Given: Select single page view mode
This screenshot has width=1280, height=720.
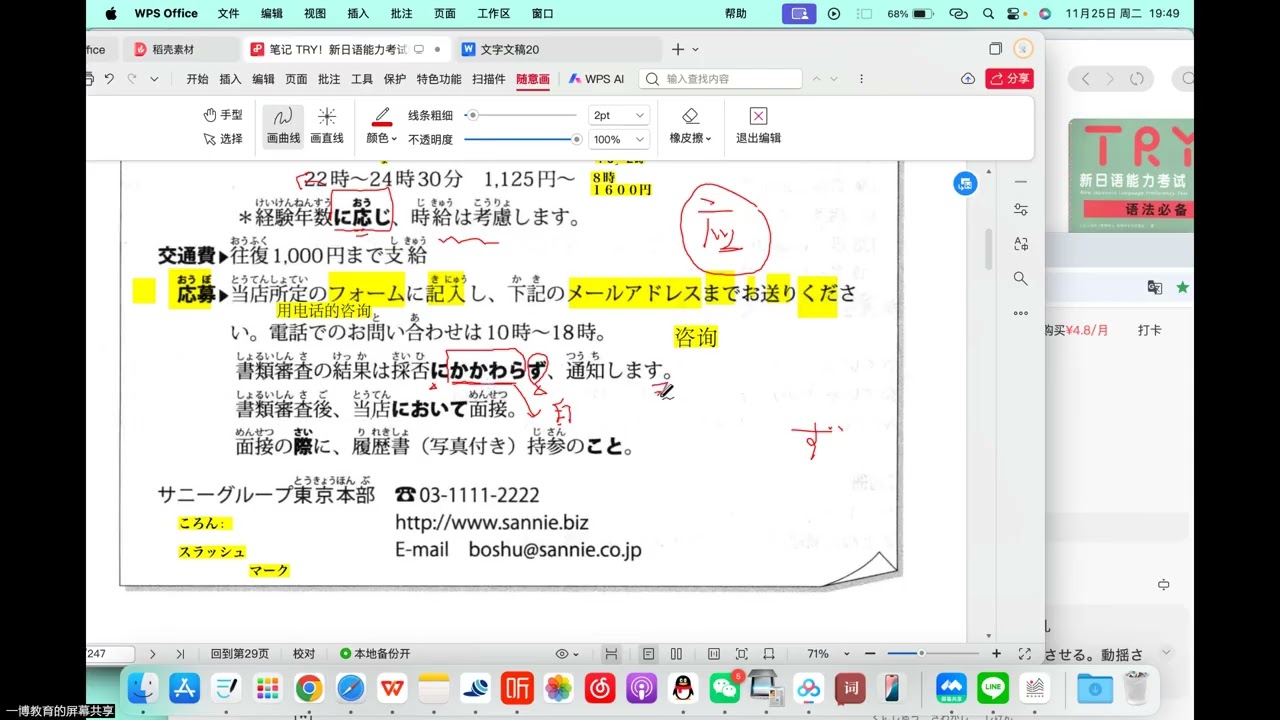Looking at the screenshot, I should [x=649, y=654].
